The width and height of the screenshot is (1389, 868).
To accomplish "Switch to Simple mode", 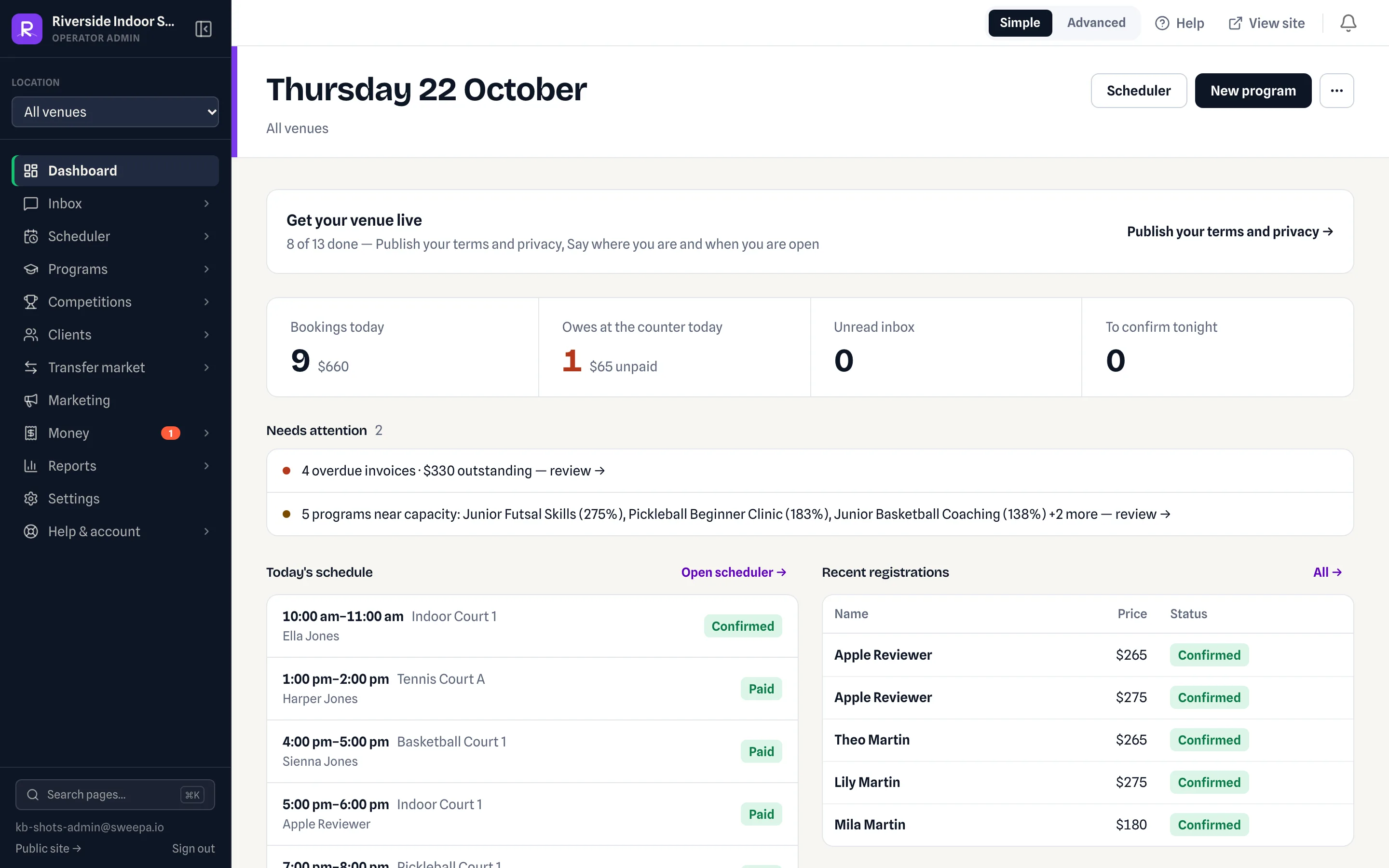I will pos(1020,23).
